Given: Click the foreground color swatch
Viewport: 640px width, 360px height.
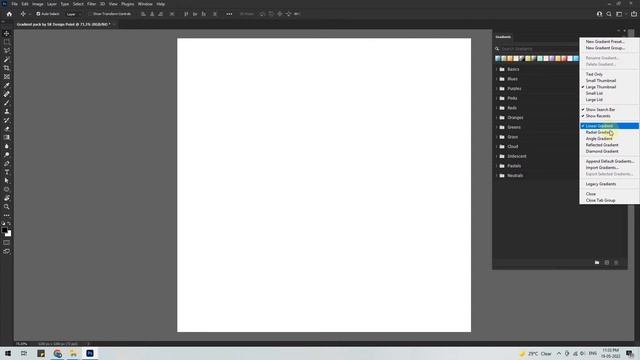Looking at the screenshot, I should pos(4,230).
